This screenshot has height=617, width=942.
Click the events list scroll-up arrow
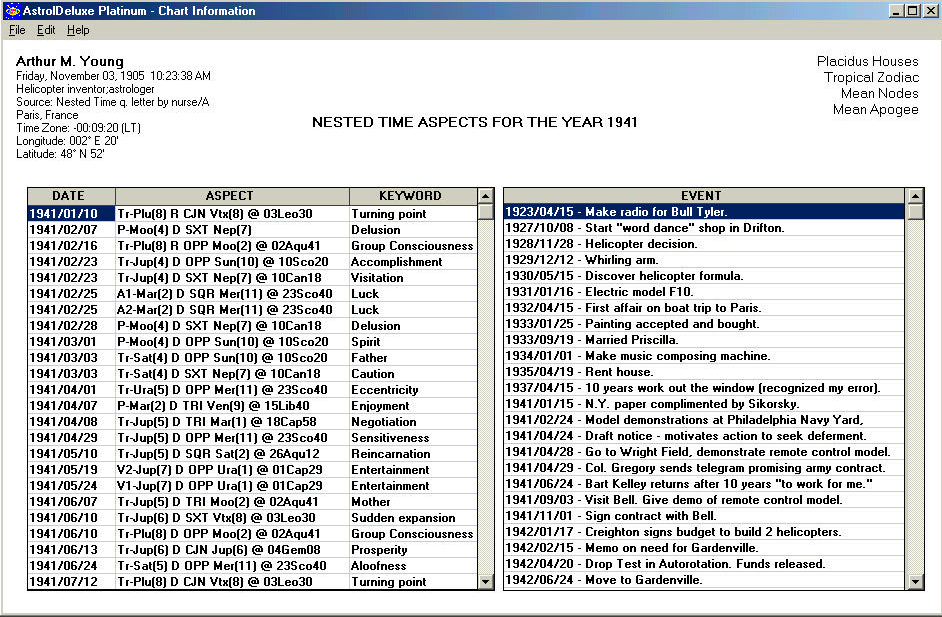(915, 196)
